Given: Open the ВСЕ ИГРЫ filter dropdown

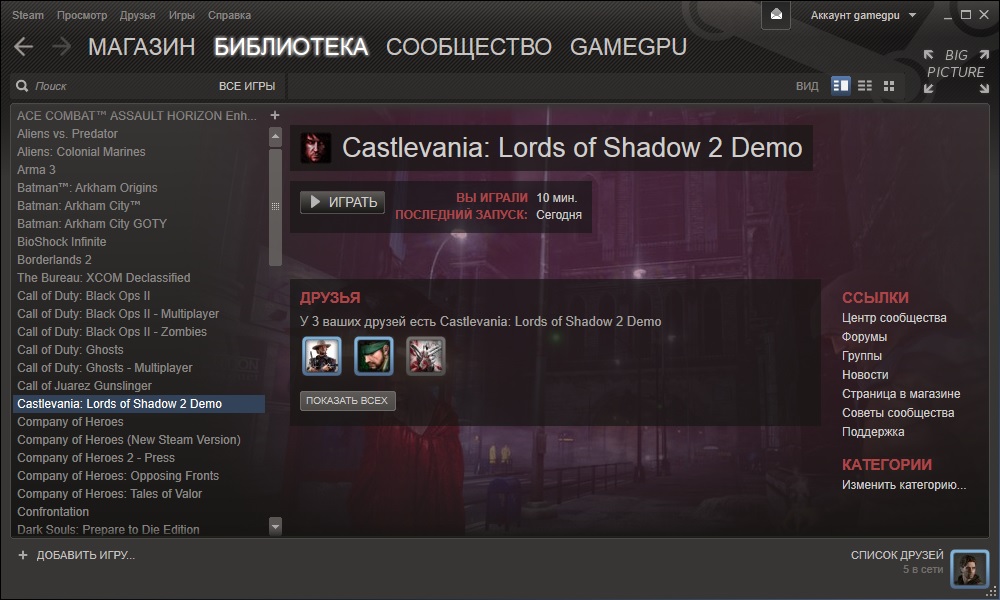Looking at the screenshot, I should click(247, 86).
